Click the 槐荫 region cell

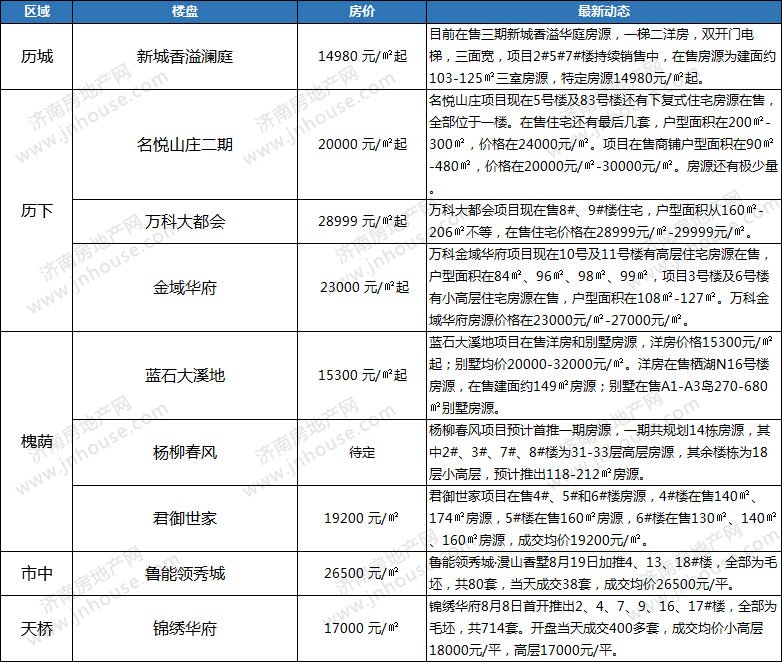coord(36,441)
